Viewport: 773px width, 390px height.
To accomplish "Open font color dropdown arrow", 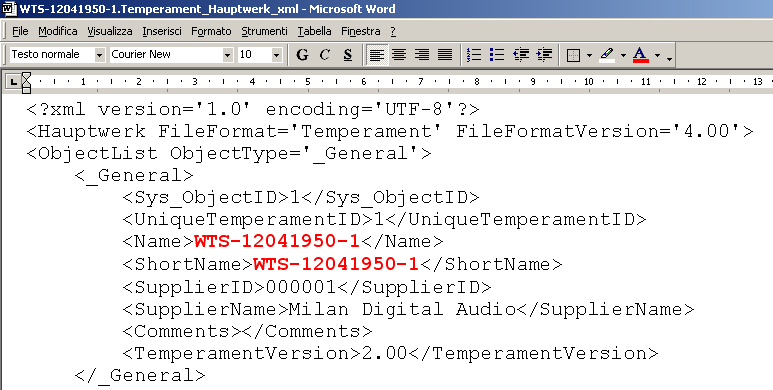I will [657, 55].
